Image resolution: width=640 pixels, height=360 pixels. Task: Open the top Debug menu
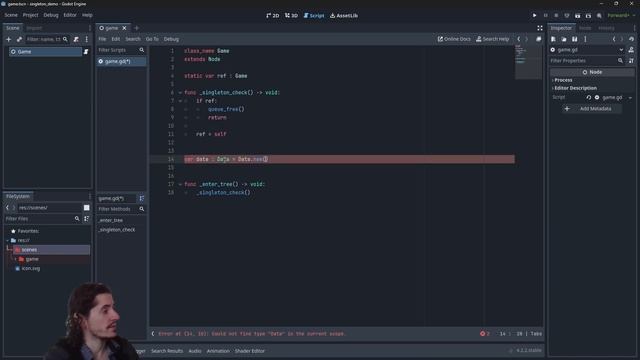(51, 15)
